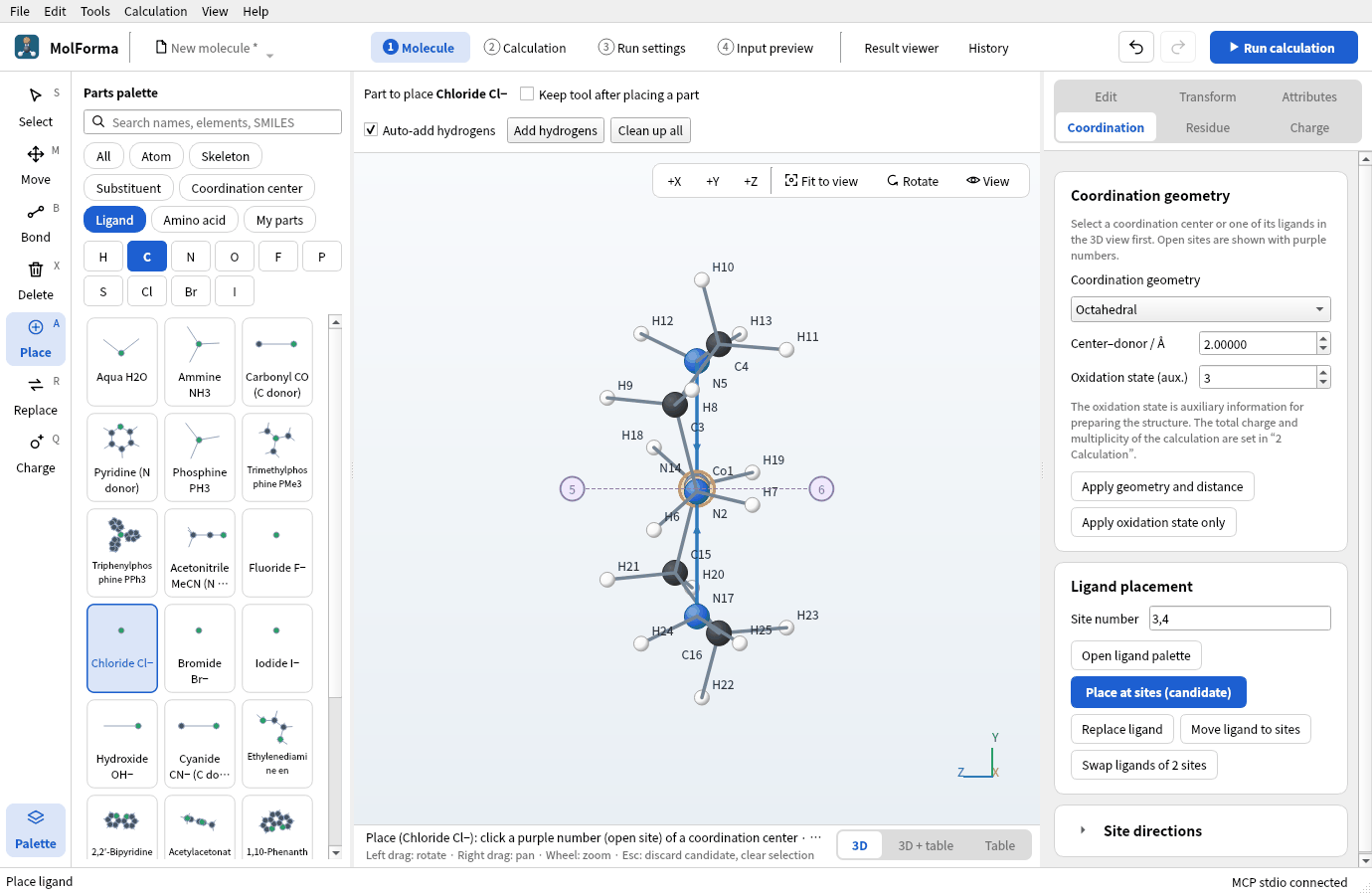Open the View options in the 3D toolbar
This screenshot has width=1372, height=895.
[x=987, y=181]
